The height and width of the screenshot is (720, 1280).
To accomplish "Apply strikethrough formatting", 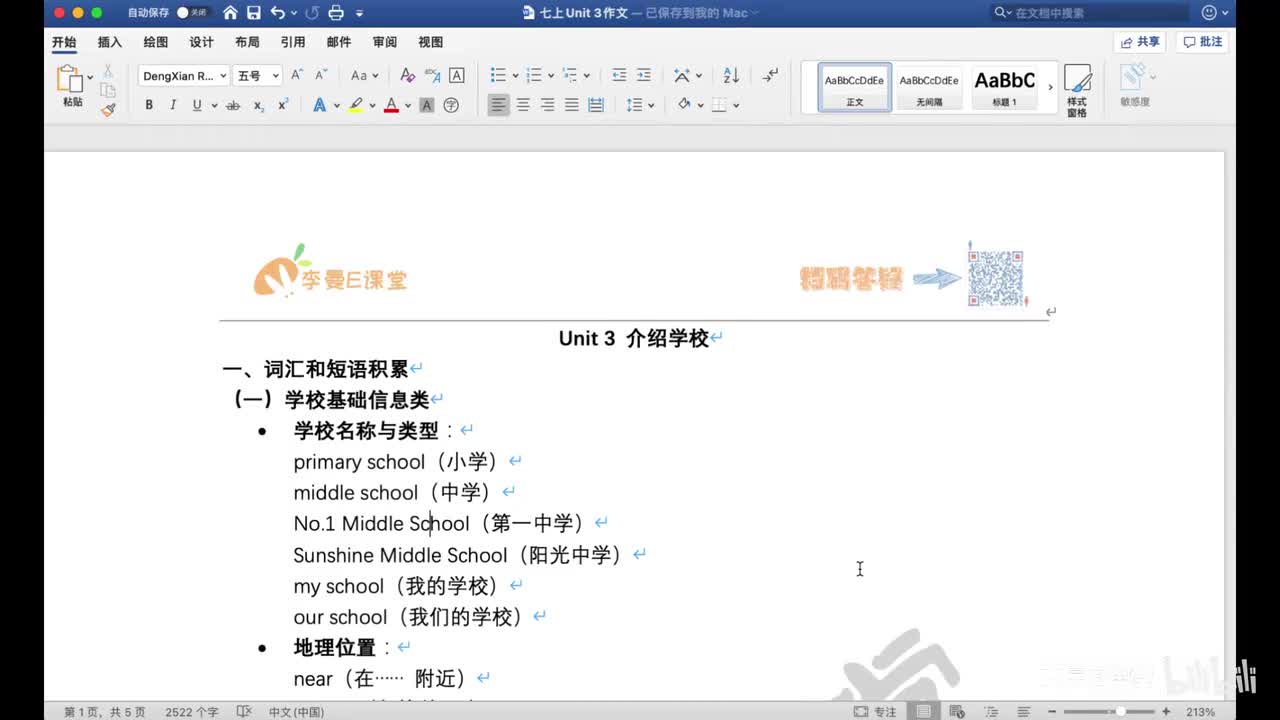I will (x=233, y=105).
